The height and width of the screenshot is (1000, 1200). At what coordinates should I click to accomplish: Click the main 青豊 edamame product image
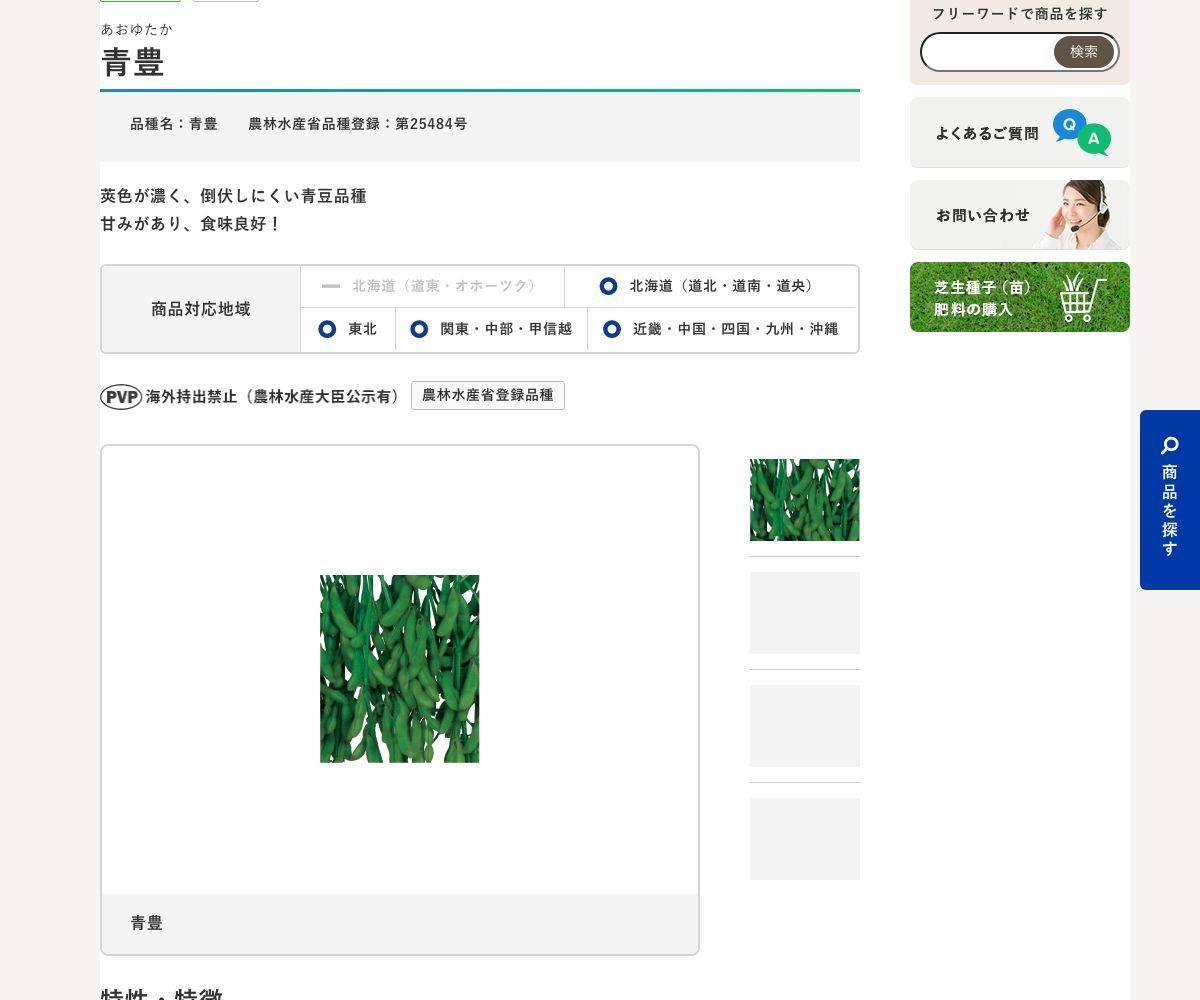click(x=400, y=669)
